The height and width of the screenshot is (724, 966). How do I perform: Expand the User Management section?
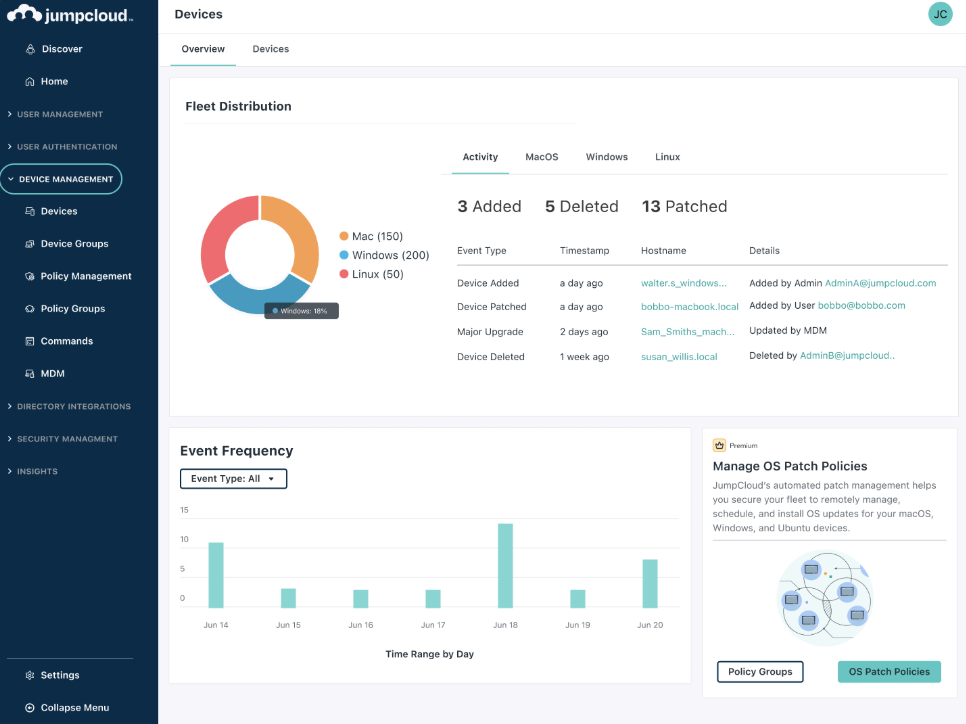click(55, 114)
